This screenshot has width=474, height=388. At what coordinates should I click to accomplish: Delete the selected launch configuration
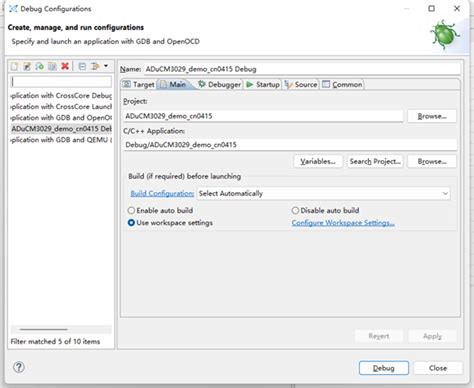pyautogui.click(x=65, y=66)
